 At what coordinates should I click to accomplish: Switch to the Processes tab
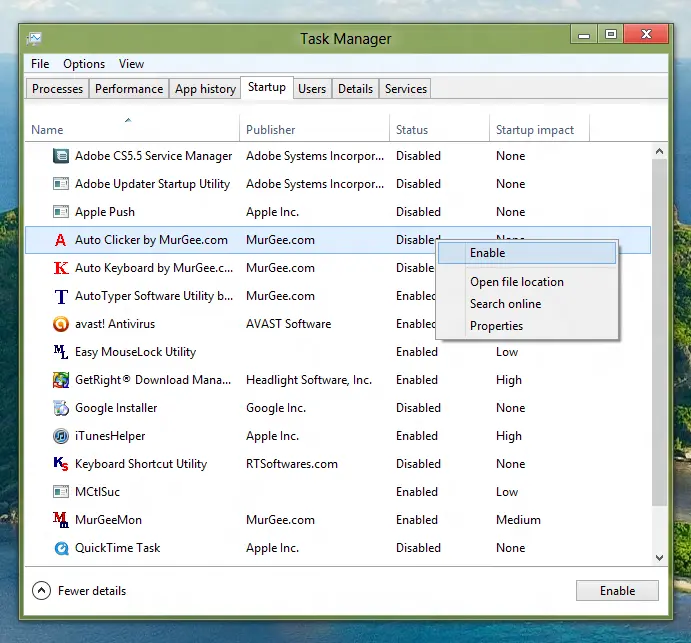click(57, 89)
